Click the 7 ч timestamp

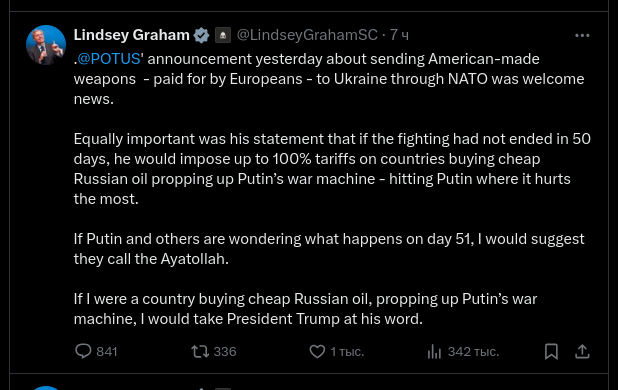click(399, 35)
